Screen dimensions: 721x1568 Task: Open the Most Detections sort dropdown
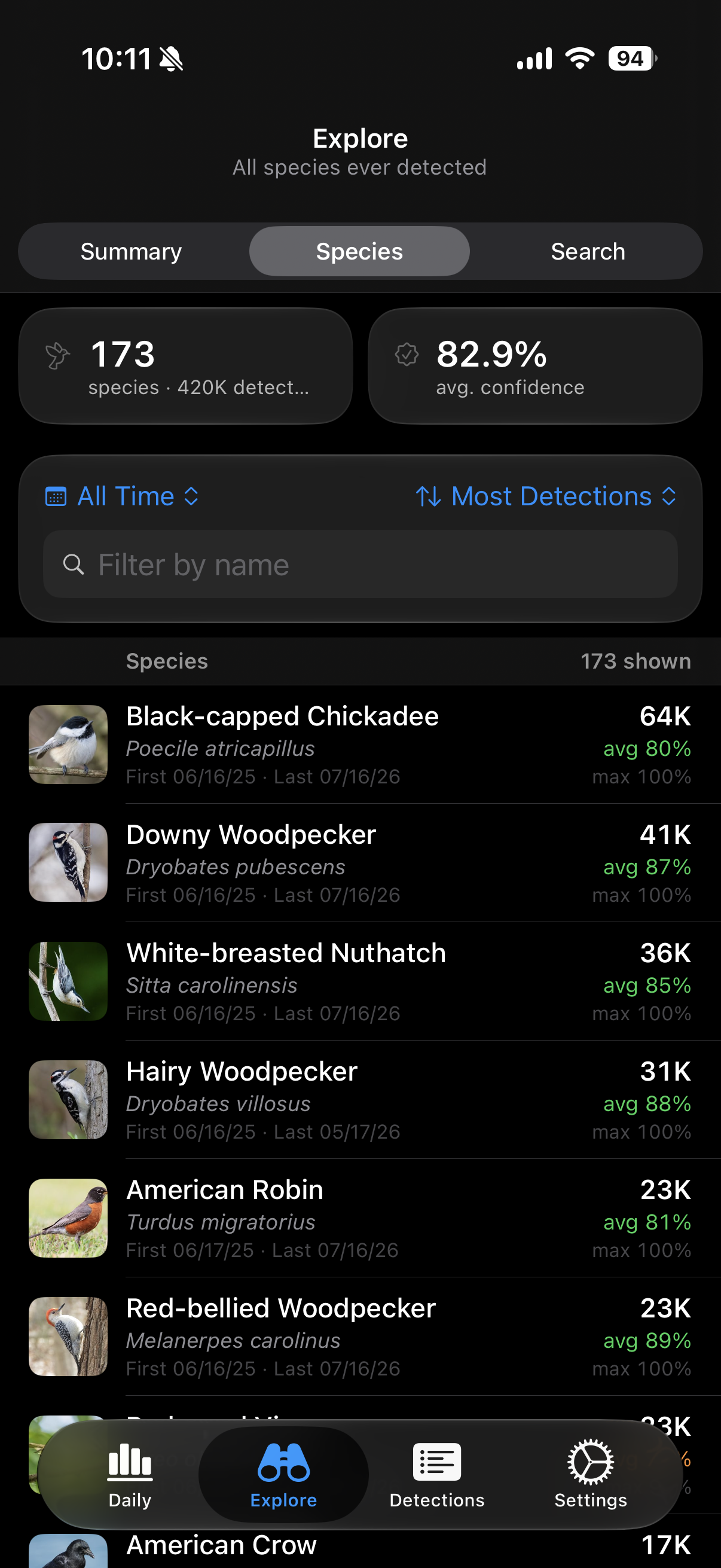point(546,497)
